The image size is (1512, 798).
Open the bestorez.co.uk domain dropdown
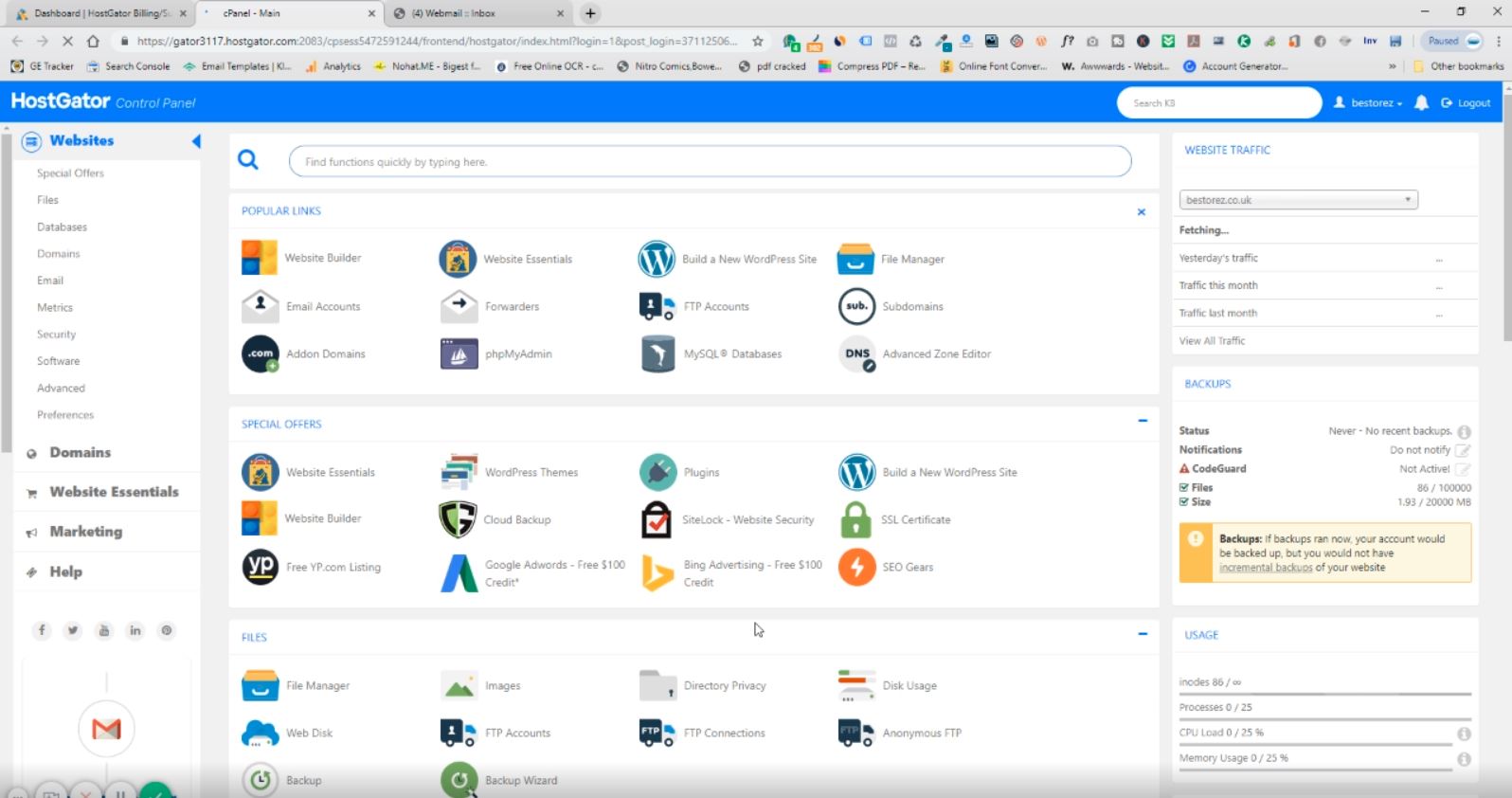point(1299,200)
